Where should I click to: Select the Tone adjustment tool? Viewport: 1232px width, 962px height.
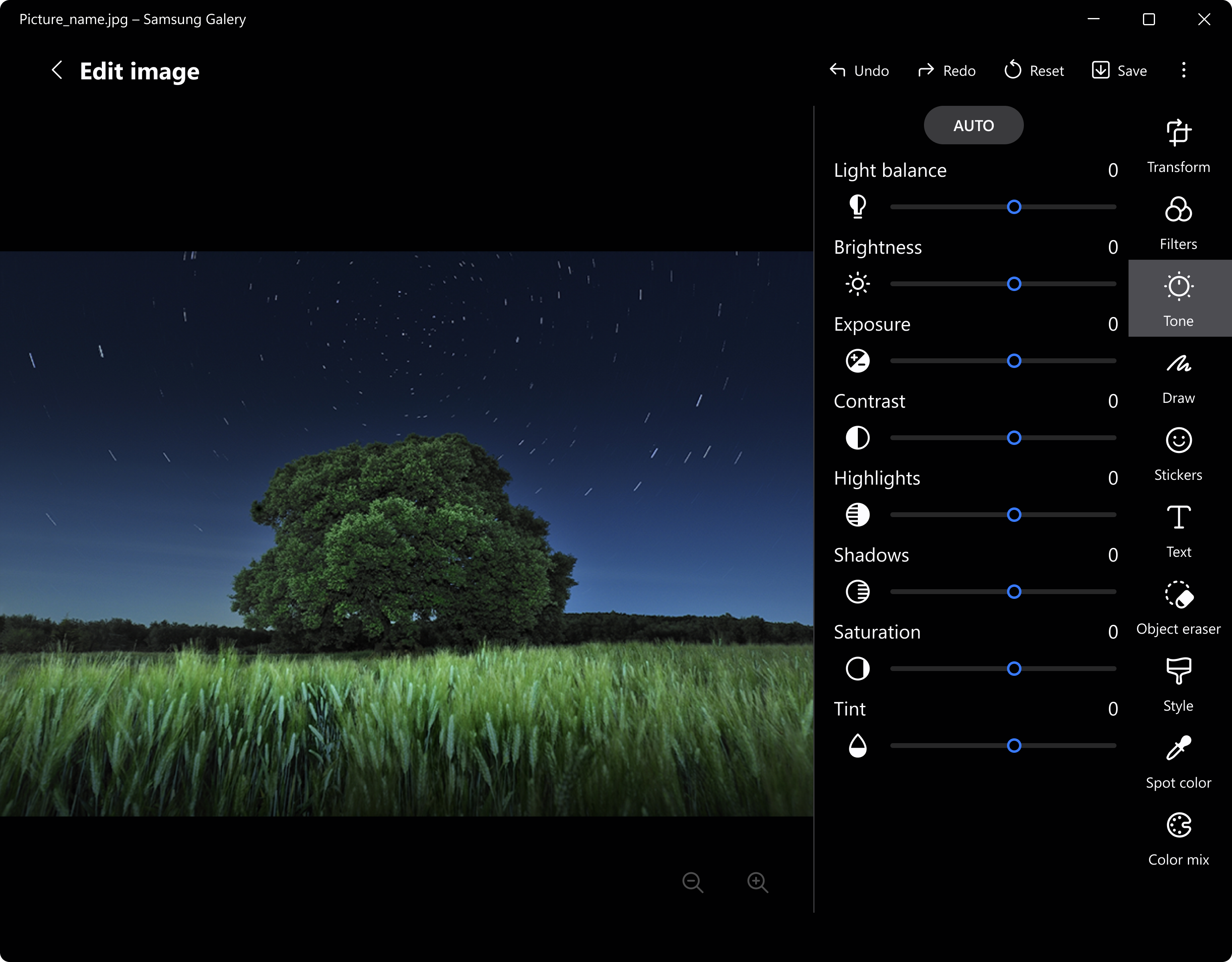click(1178, 297)
